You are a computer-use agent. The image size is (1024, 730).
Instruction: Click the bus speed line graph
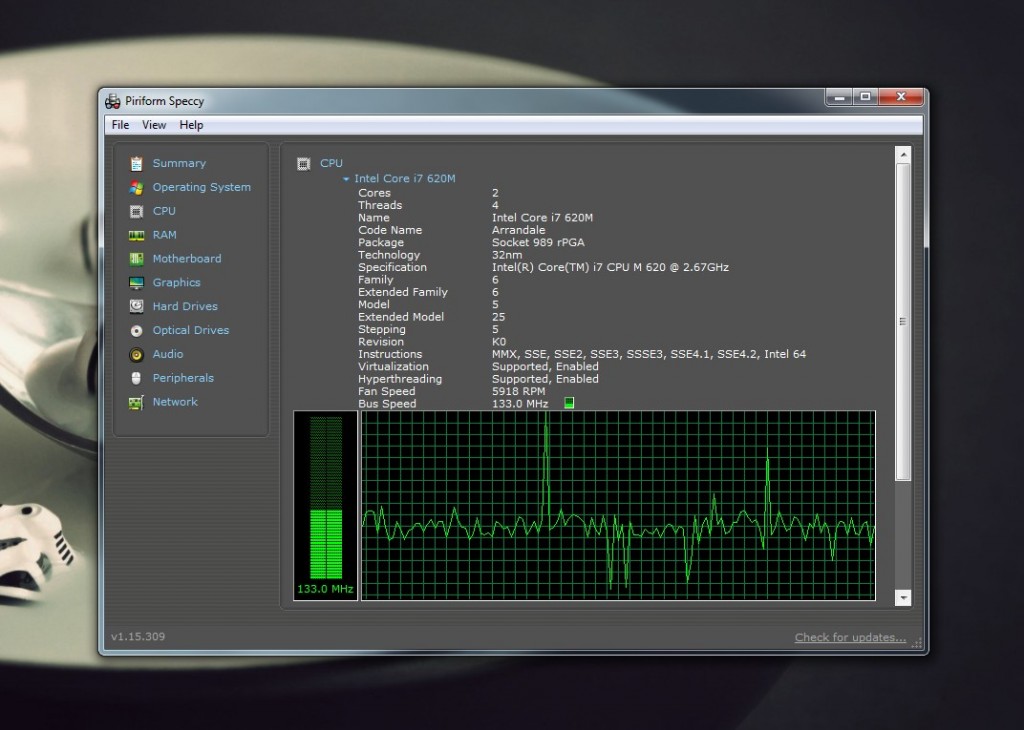click(x=618, y=505)
